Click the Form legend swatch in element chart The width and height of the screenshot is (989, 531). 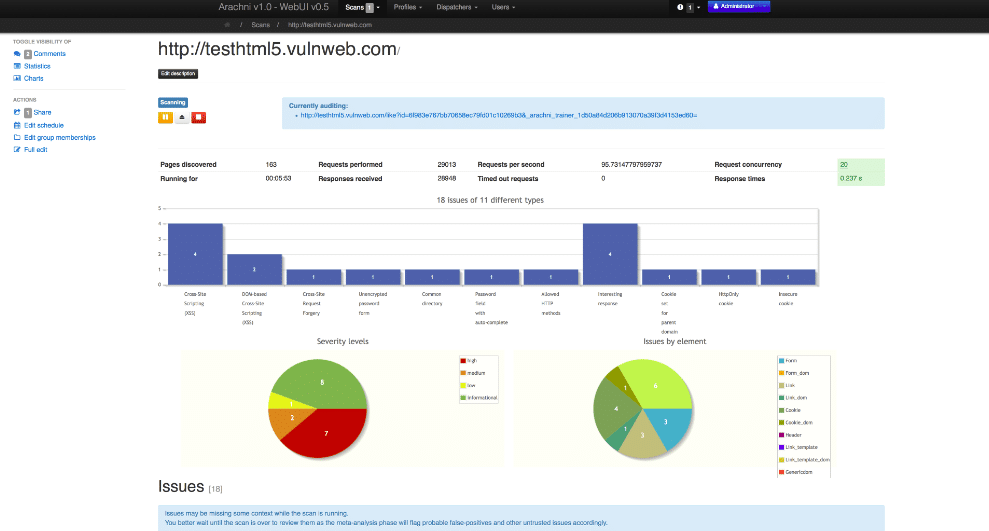click(x=781, y=361)
